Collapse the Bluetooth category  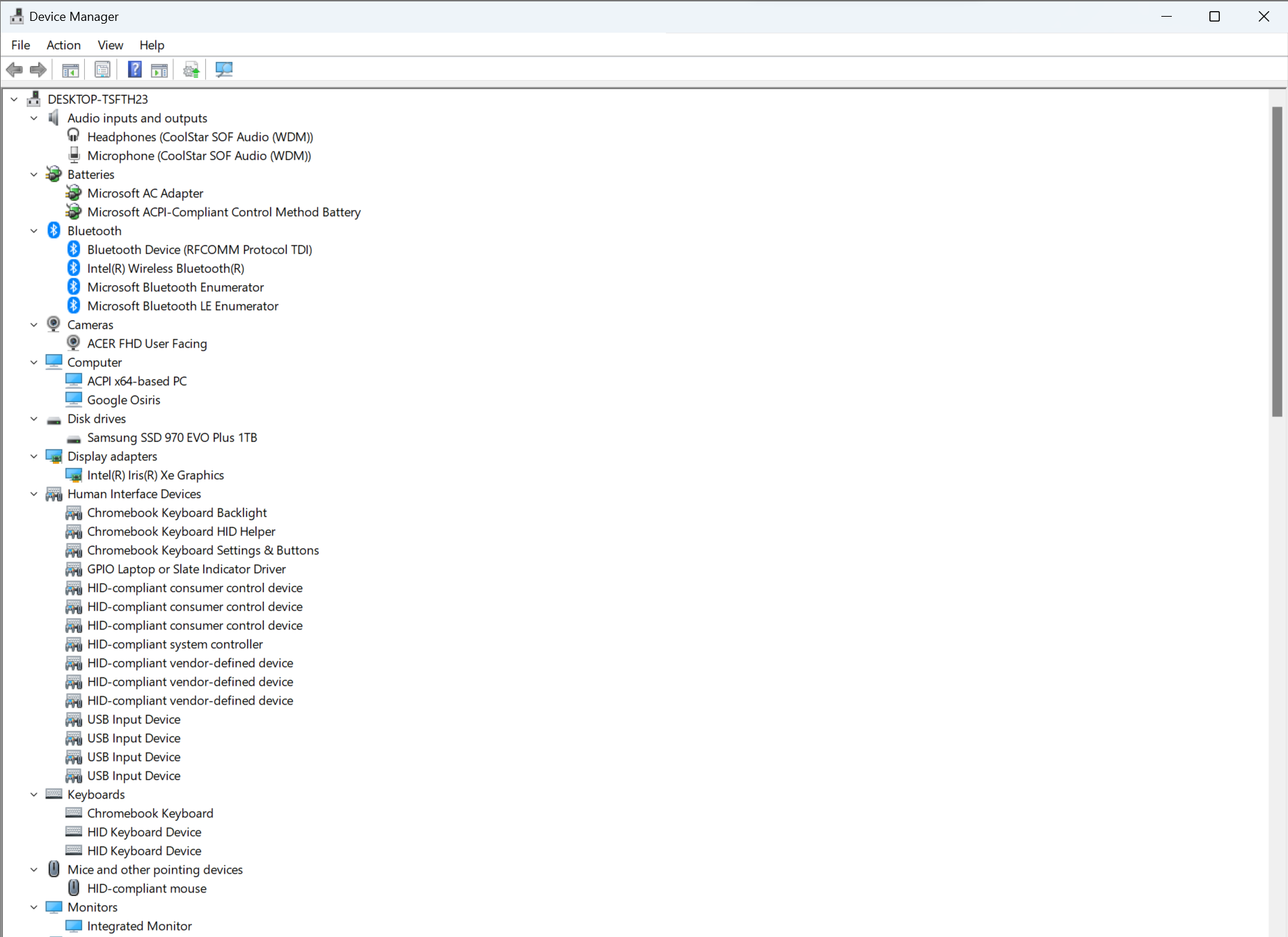tap(34, 231)
